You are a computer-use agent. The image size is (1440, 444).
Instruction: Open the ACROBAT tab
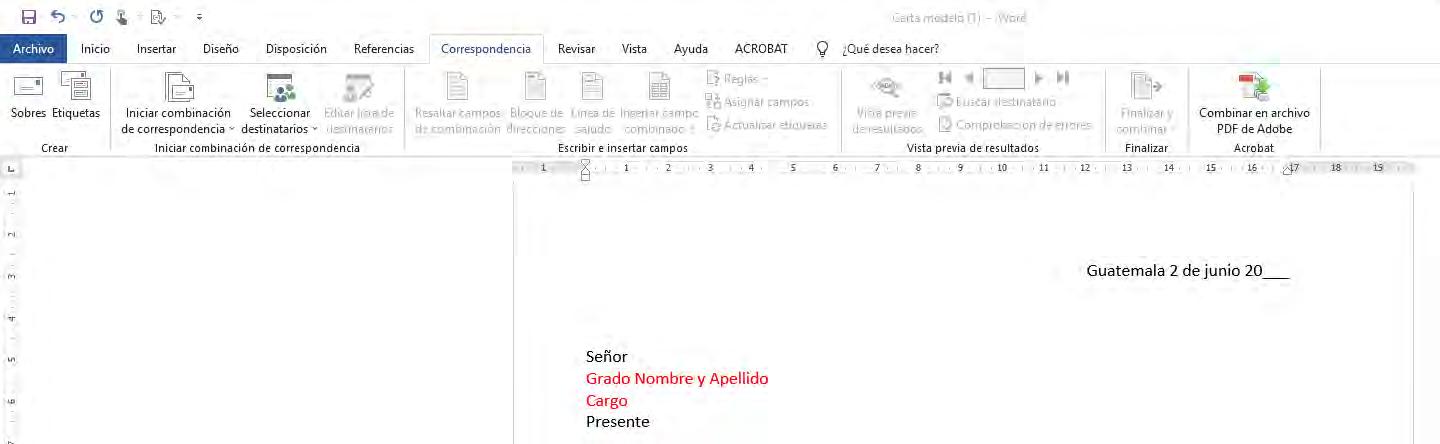pyautogui.click(x=761, y=49)
